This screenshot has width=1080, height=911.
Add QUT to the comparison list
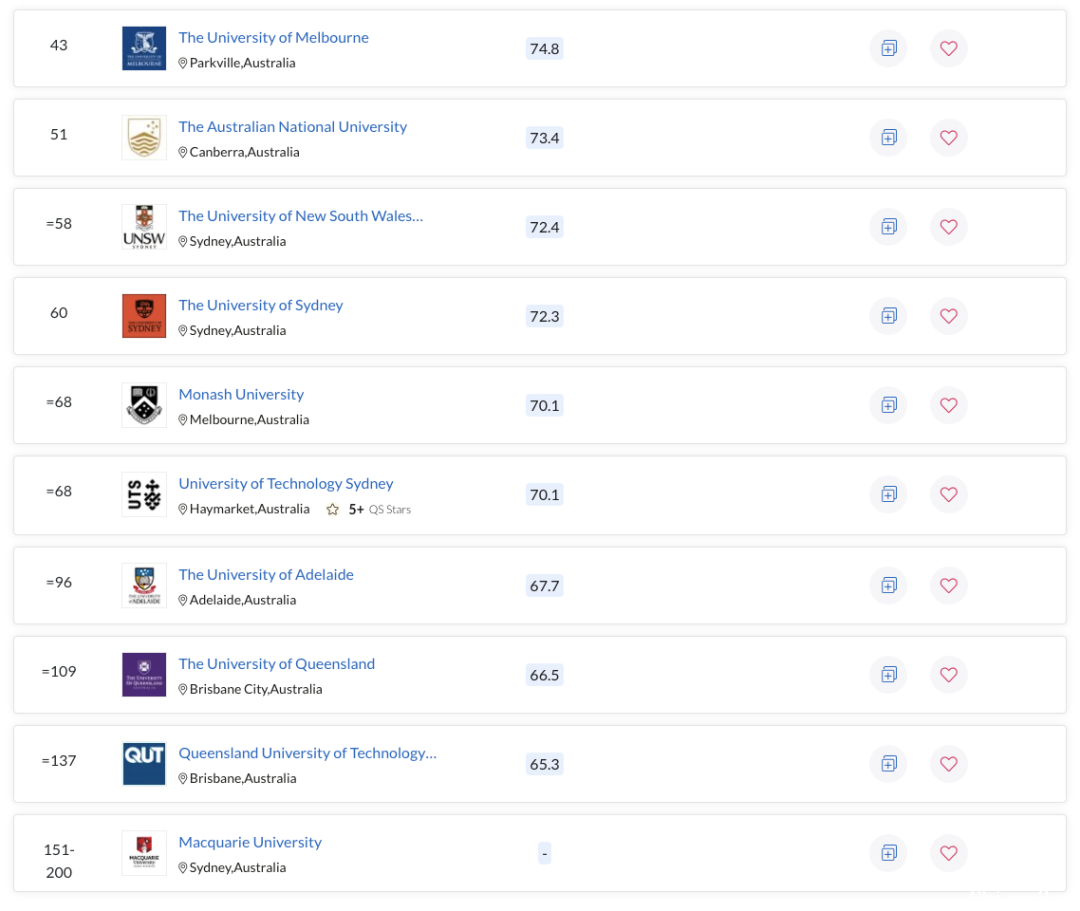click(x=888, y=764)
